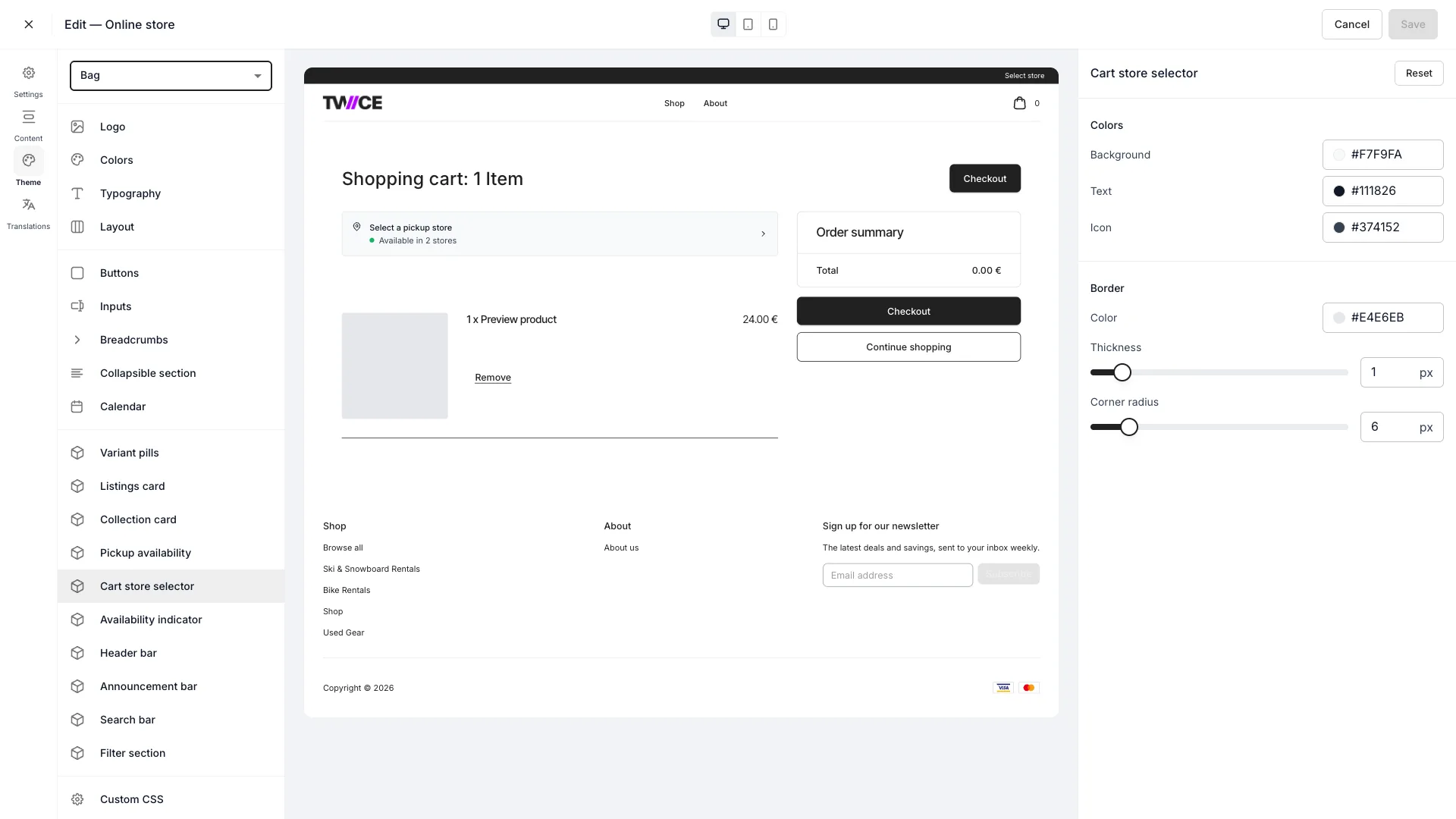Image resolution: width=1456 pixels, height=819 pixels.
Task: Click the Thickness px value field
Action: pos(1401,372)
